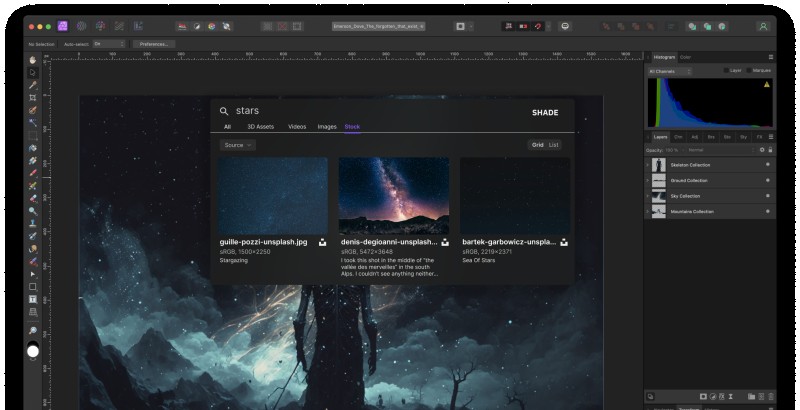The height and width of the screenshot is (410, 800).
Task: Select the Rectangular Marquee tool
Action: click(33, 136)
